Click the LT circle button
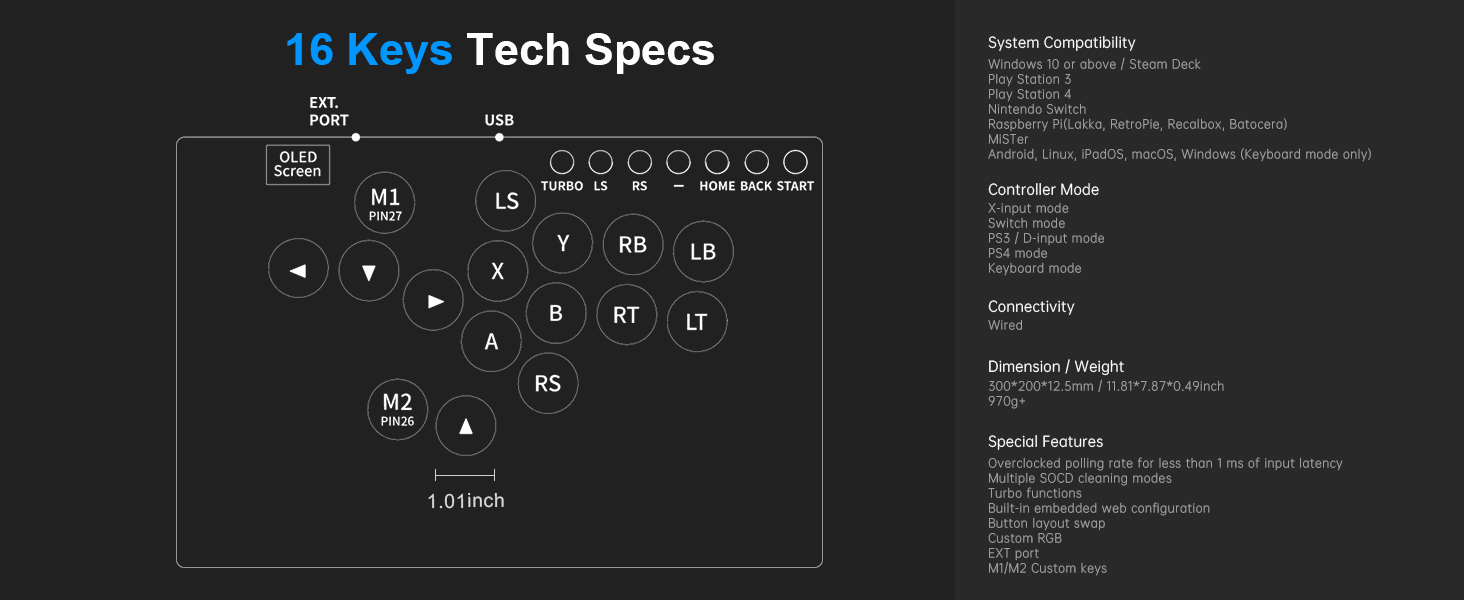1464x600 pixels. tap(697, 322)
